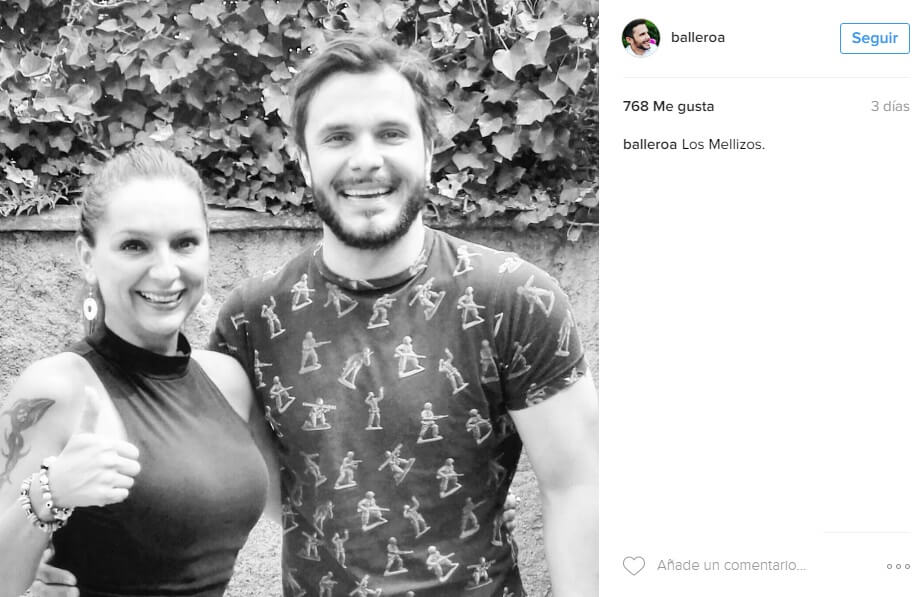Image resolution: width=917 pixels, height=597 pixels.
Task: Follow the account with the Seguir button
Action: 874,38
